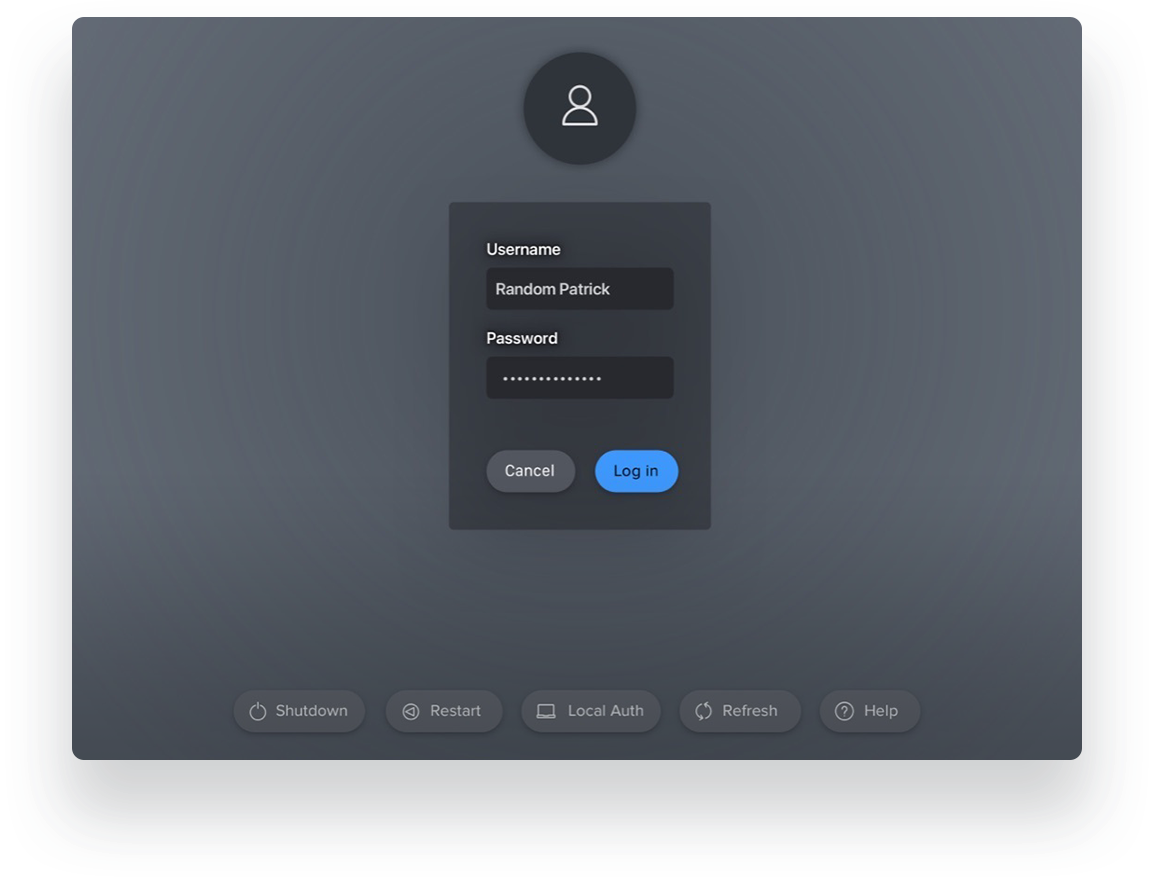Click on the 'Random Patrick' text
1159x880 pixels.
[x=552, y=289]
